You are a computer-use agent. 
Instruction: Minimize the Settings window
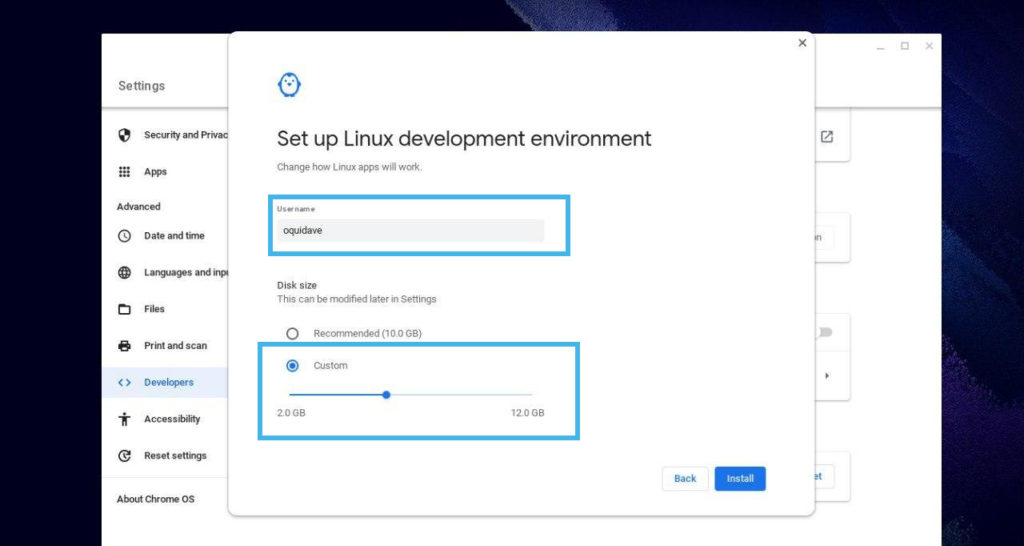tap(880, 46)
